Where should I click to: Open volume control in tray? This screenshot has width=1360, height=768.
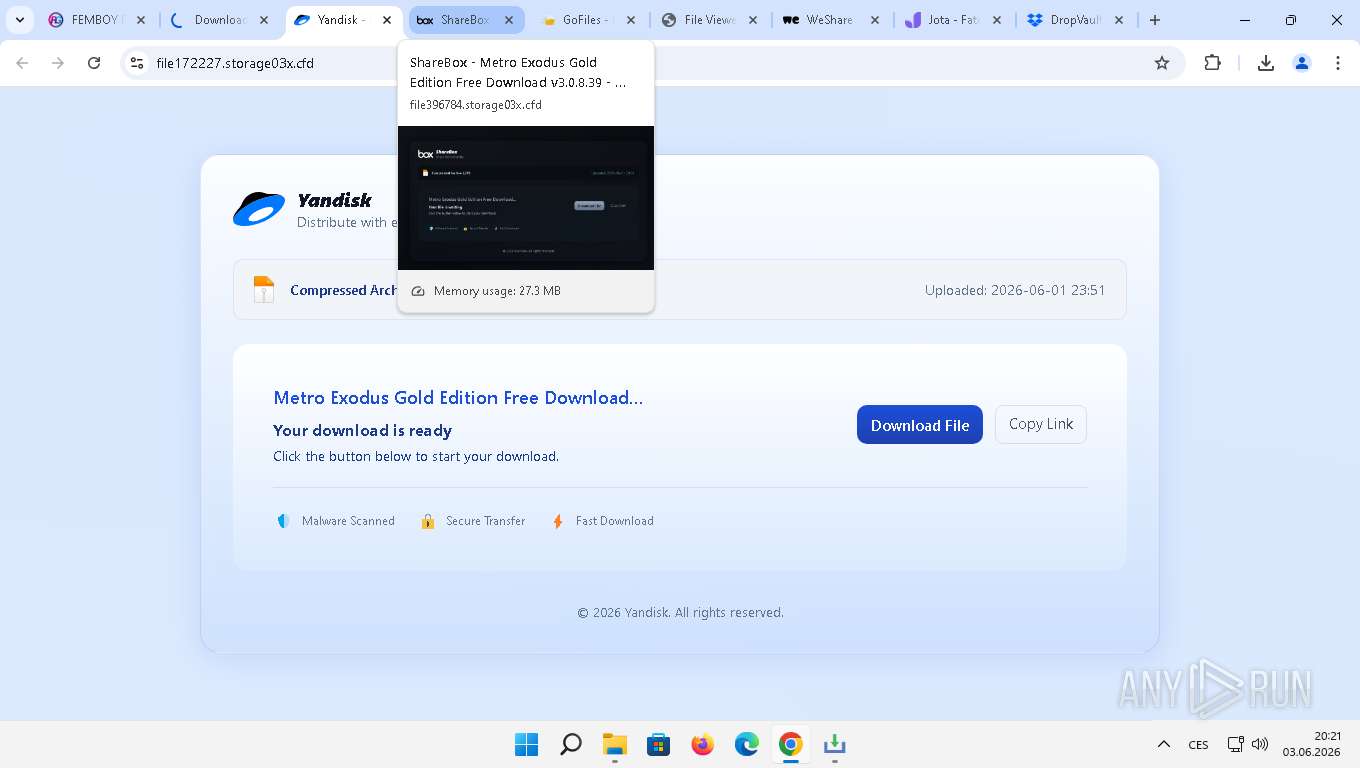coord(1260,744)
